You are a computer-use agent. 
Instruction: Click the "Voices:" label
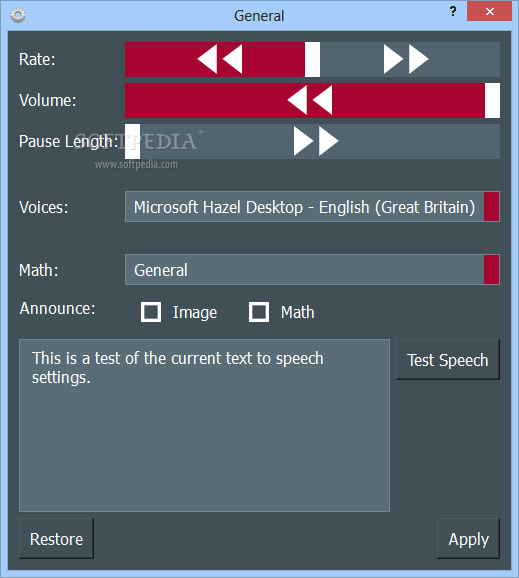pos(43,207)
